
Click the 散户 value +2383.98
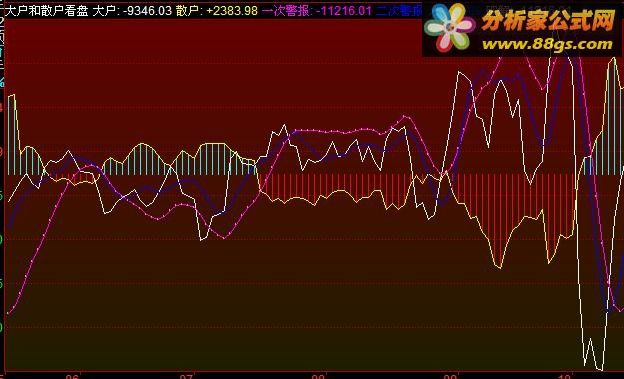click(x=232, y=10)
